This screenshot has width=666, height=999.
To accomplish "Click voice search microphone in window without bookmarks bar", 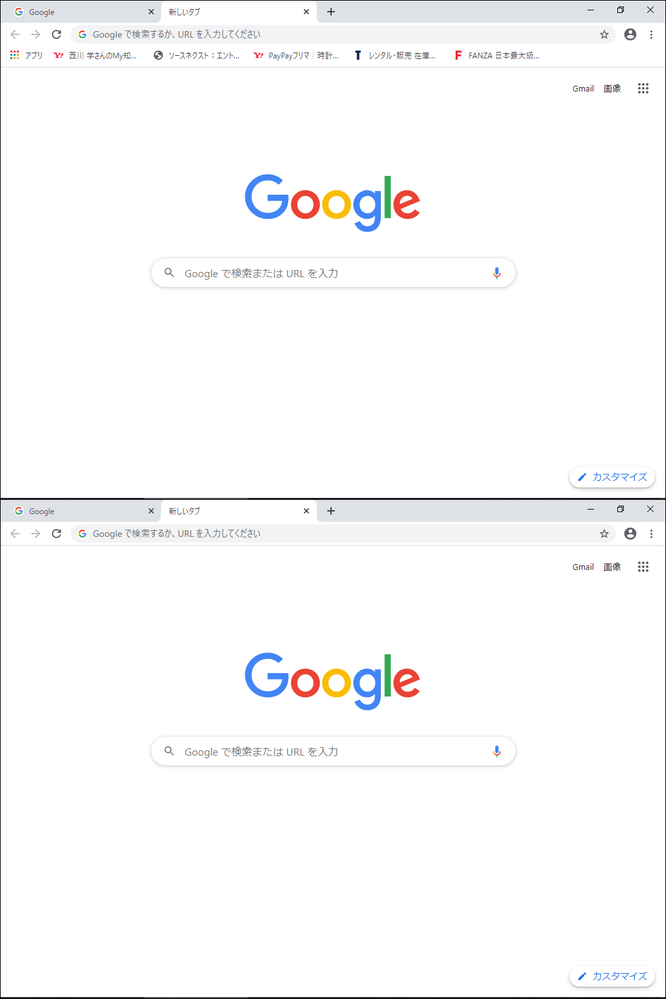I will pos(496,752).
